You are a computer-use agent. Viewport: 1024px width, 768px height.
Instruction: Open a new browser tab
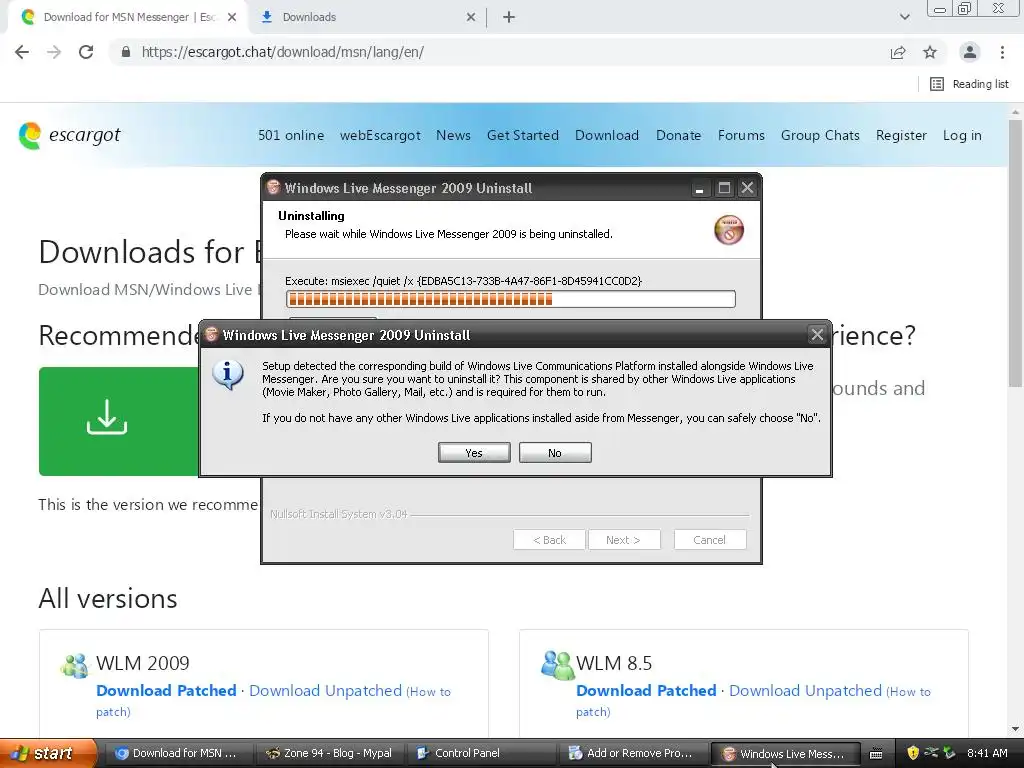click(509, 17)
